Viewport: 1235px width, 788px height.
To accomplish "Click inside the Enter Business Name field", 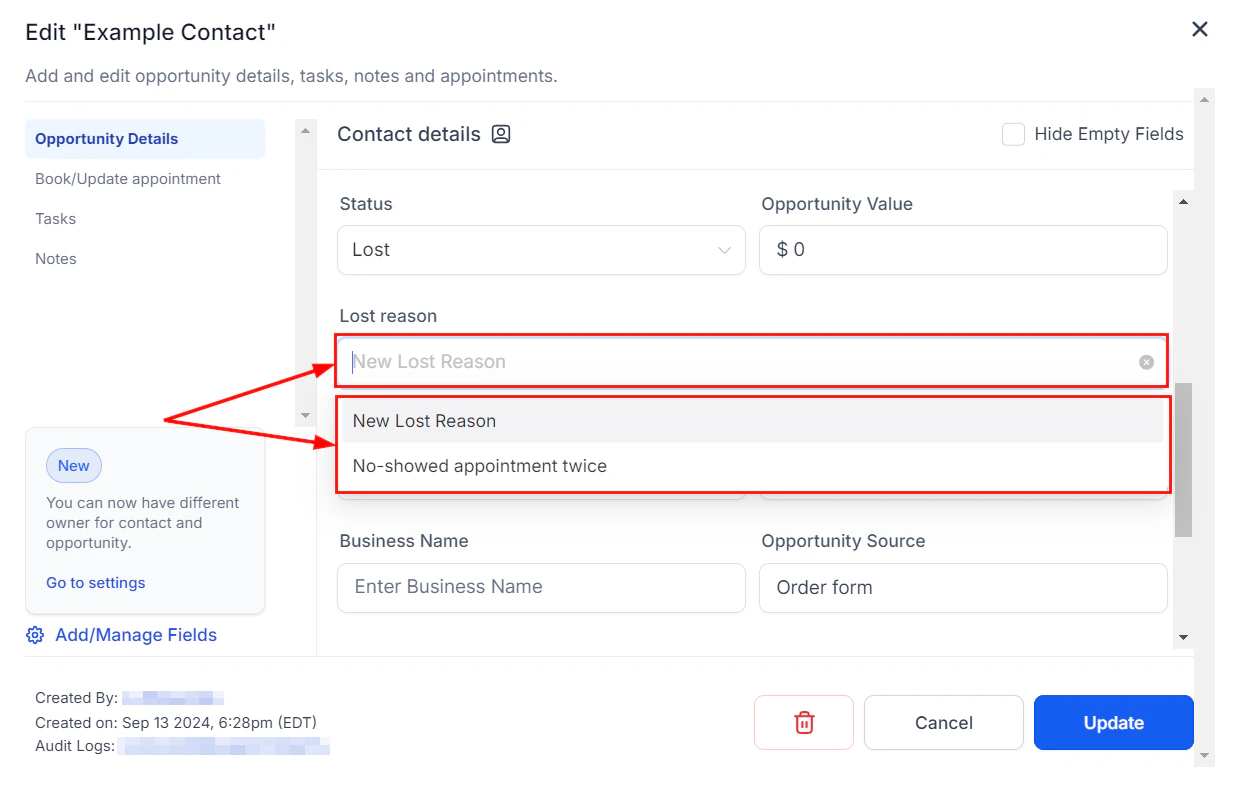I will [x=541, y=587].
